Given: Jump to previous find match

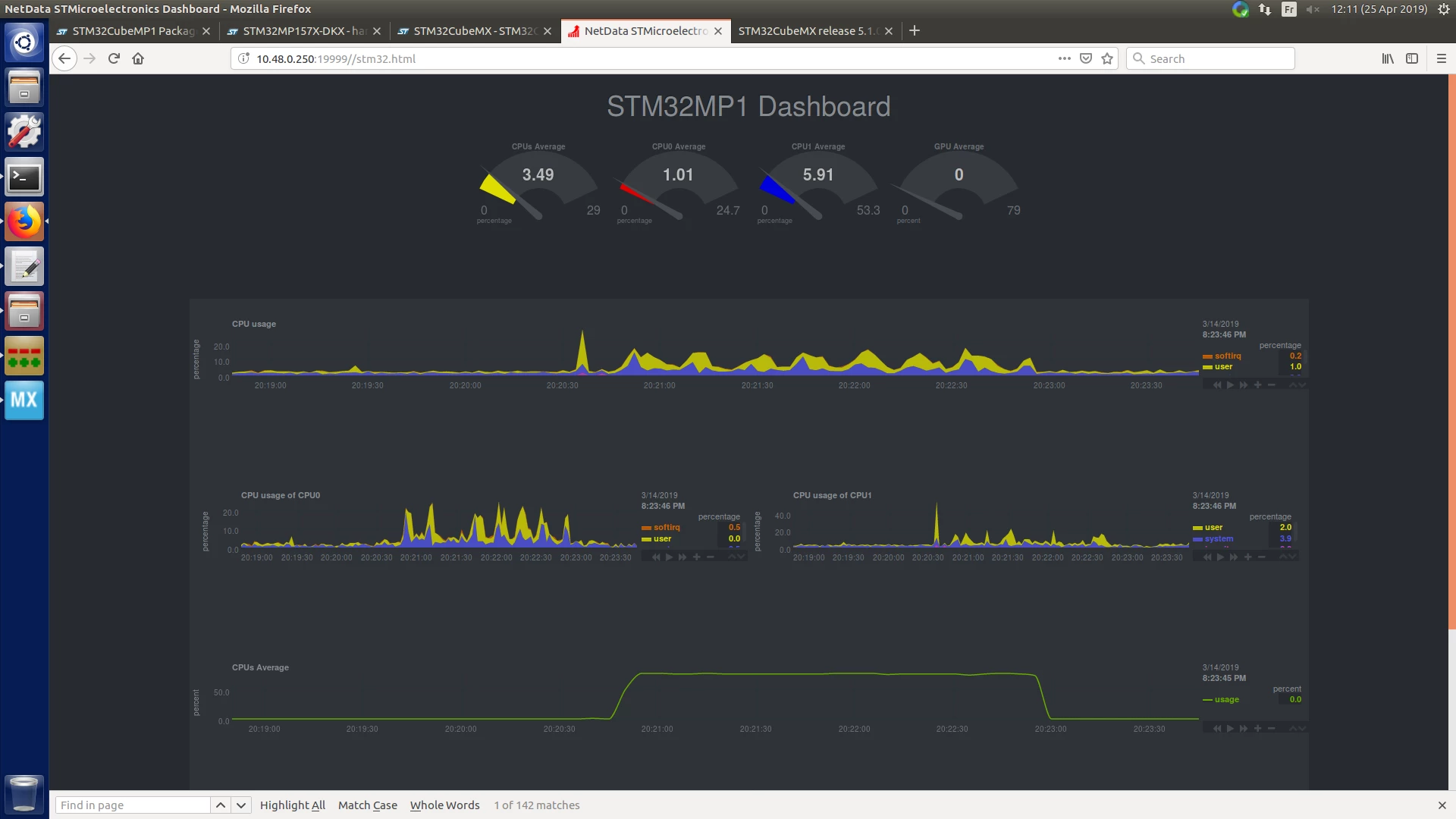Looking at the screenshot, I should pyautogui.click(x=221, y=805).
